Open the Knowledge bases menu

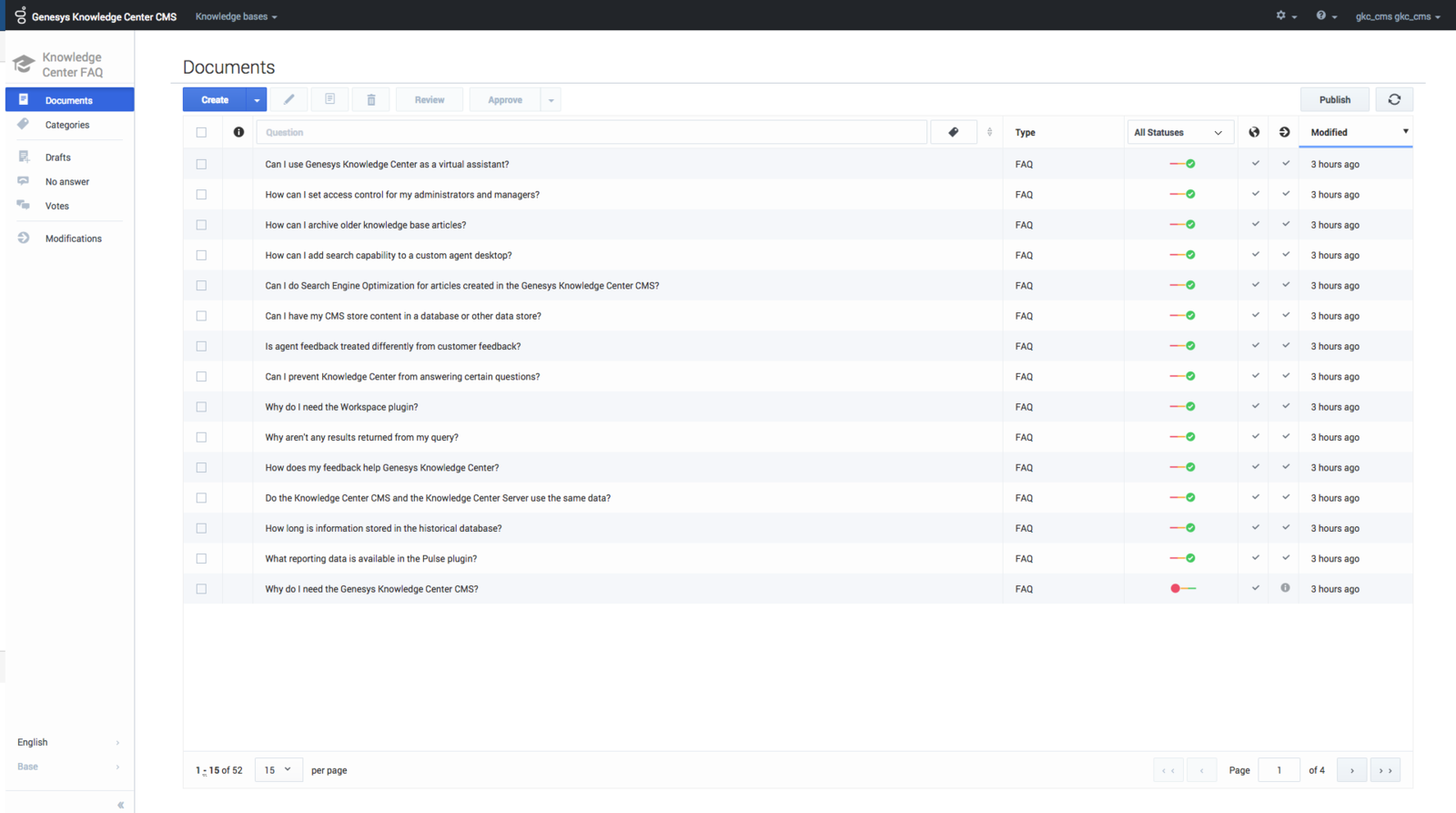[x=236, y=16]
